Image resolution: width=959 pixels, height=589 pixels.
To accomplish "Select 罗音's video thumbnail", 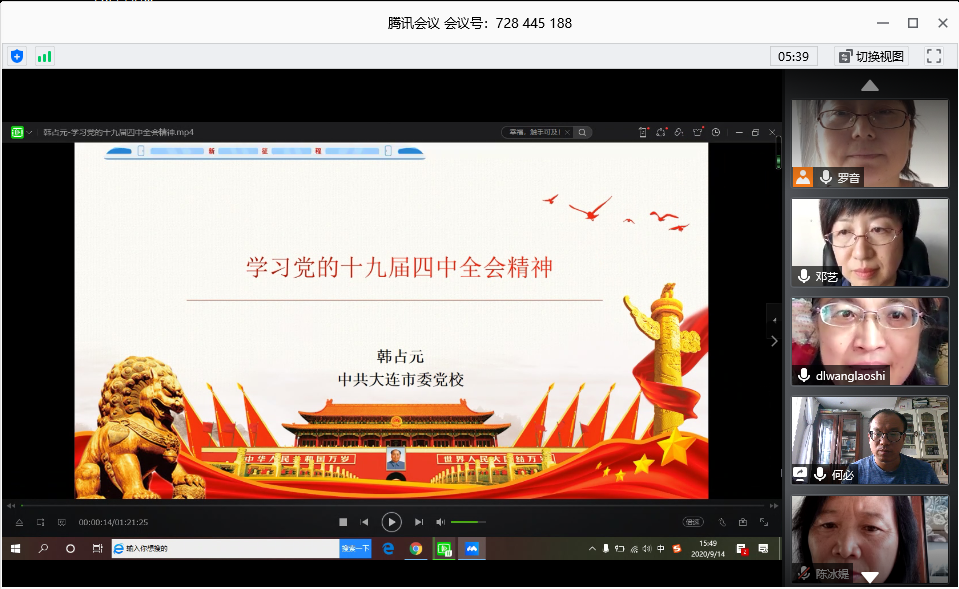I will (869, 142).
